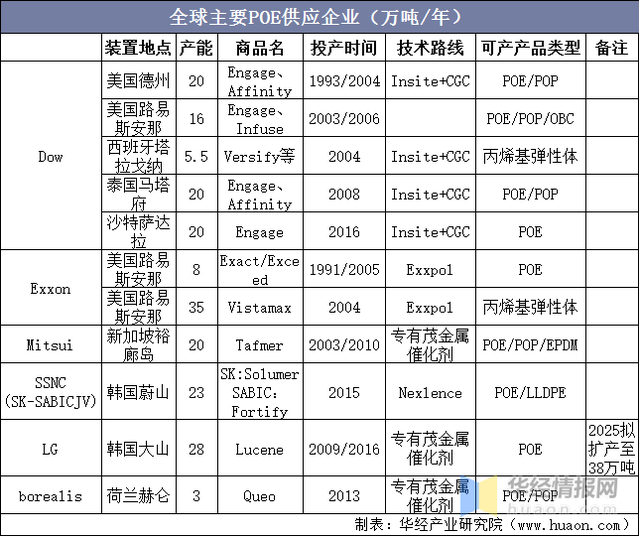This screenshot has height=537, width=640.
Task: Select the 'SSNC (SK-SABICJV)' company cell
Action: coord(51,392)
